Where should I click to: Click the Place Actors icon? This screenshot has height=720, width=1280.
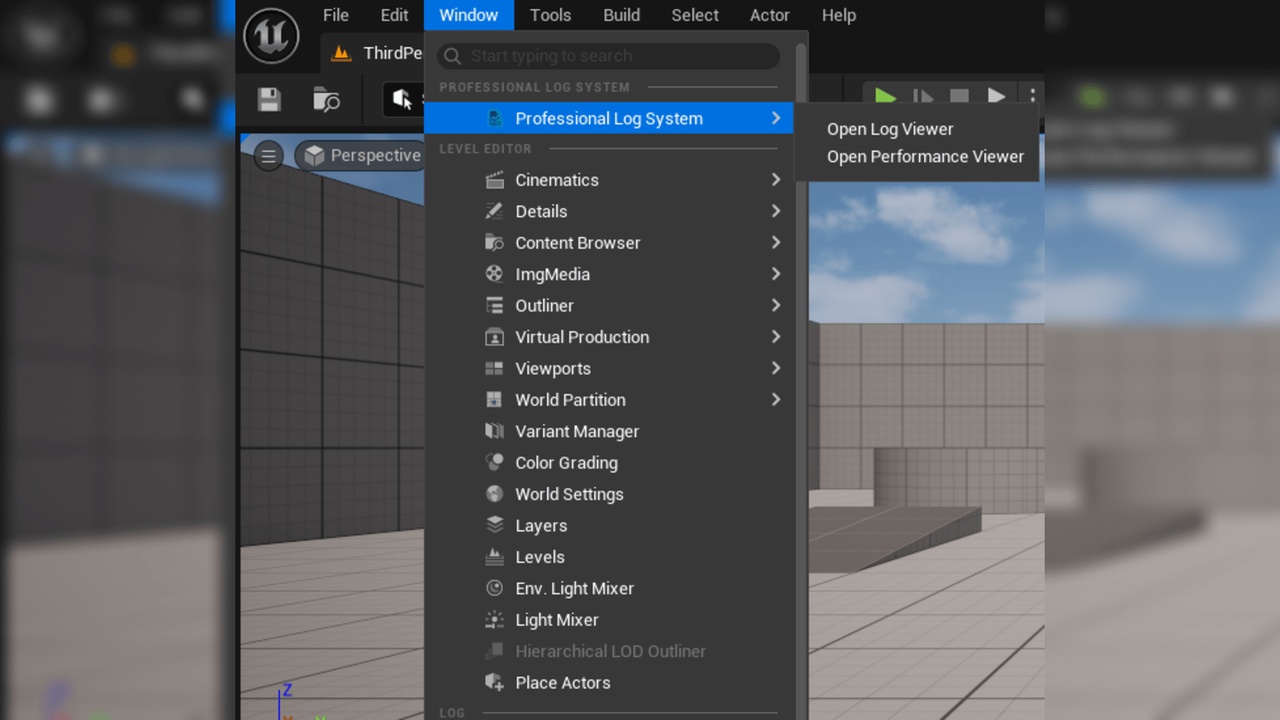pyautogui.click(x=494, y=683)
